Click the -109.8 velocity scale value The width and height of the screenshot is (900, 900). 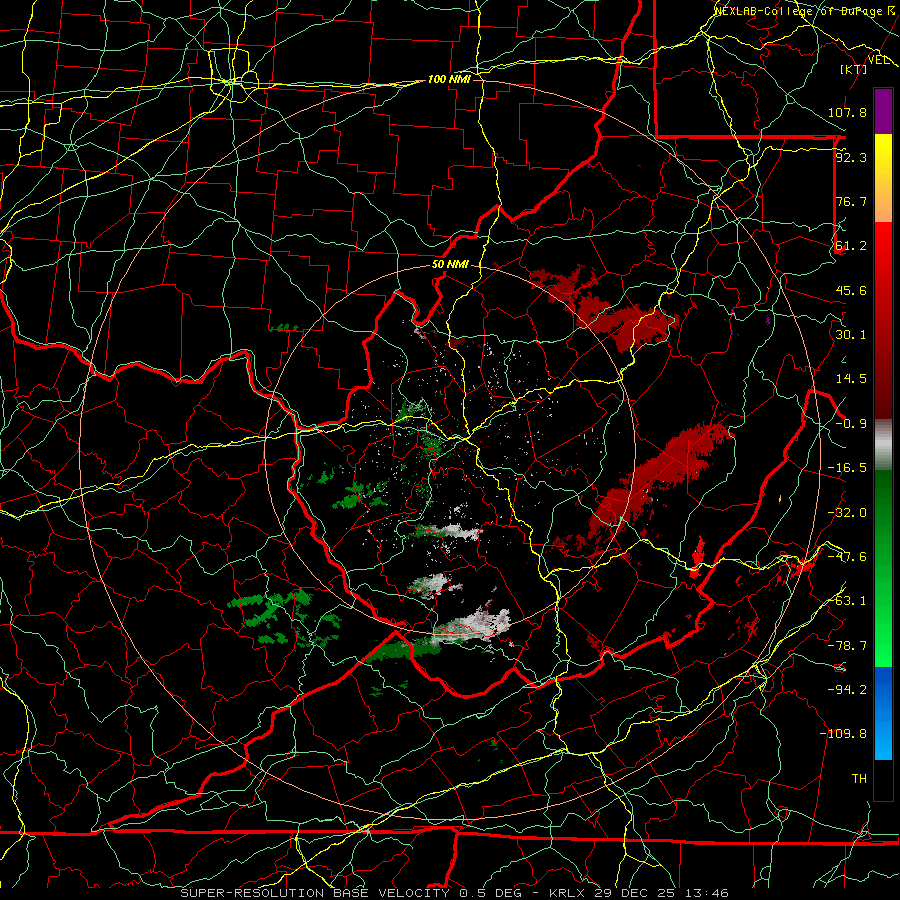[x=843, y=734]
